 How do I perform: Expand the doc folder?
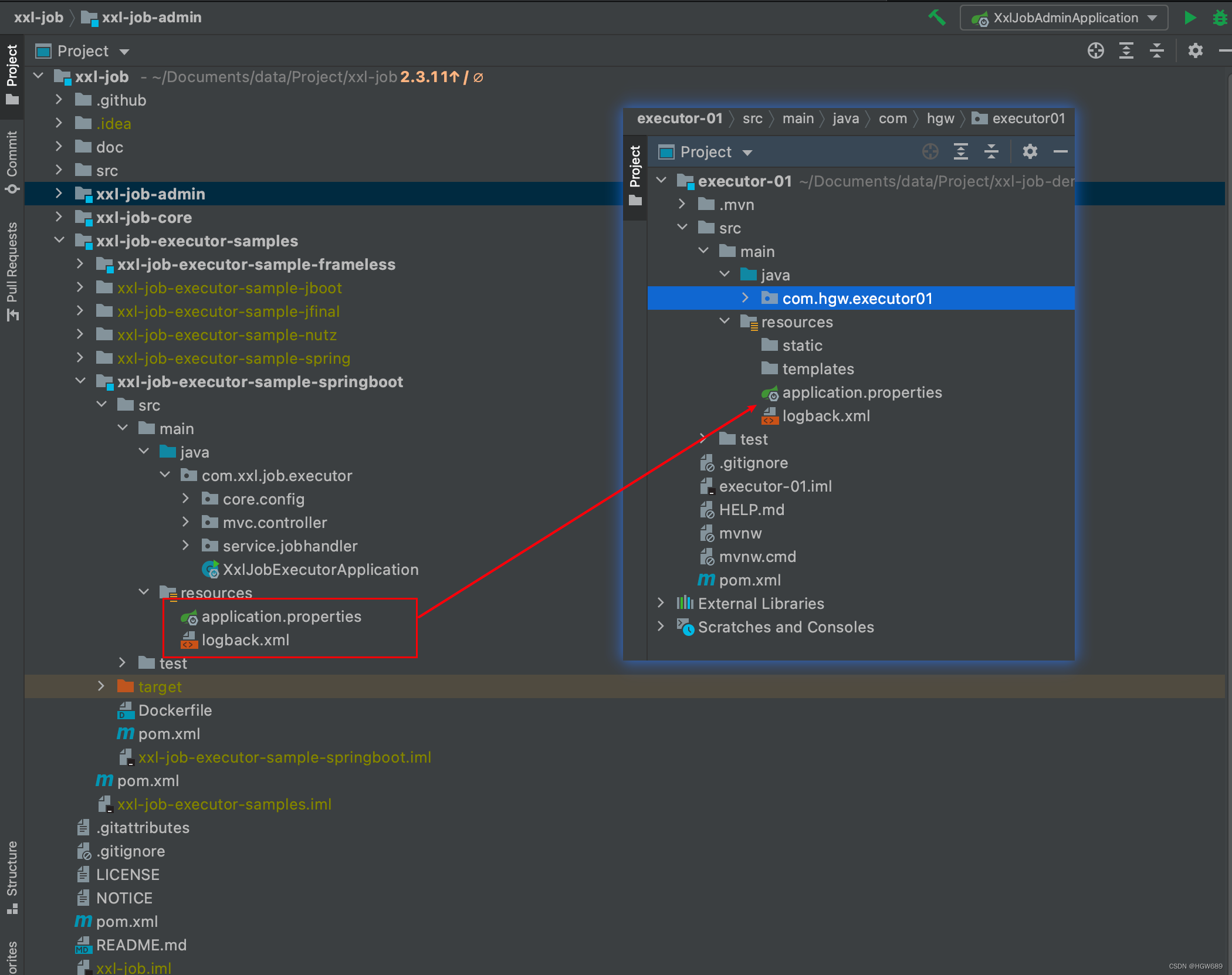tap(59, 147)
